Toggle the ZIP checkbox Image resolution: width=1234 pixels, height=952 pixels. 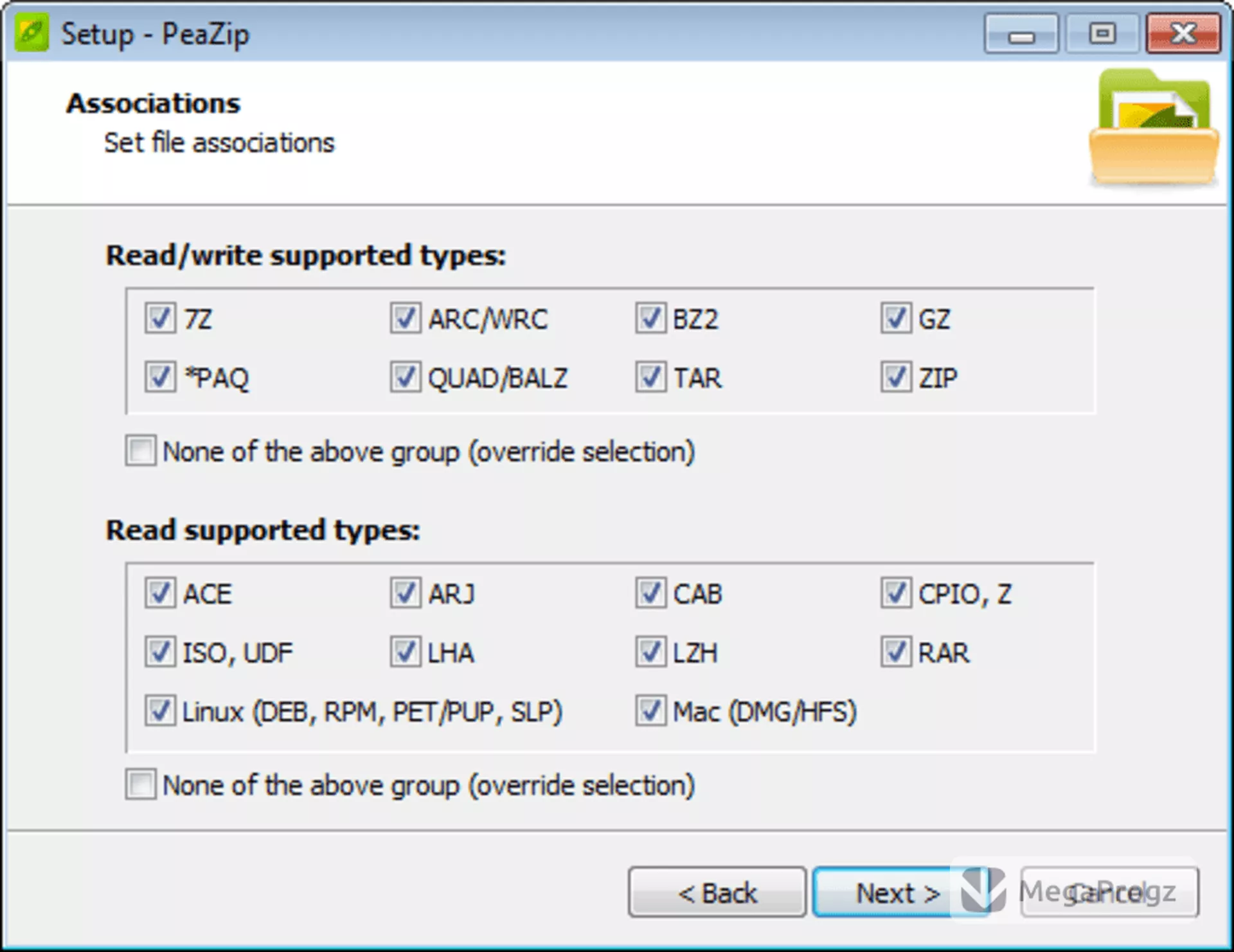896,377
